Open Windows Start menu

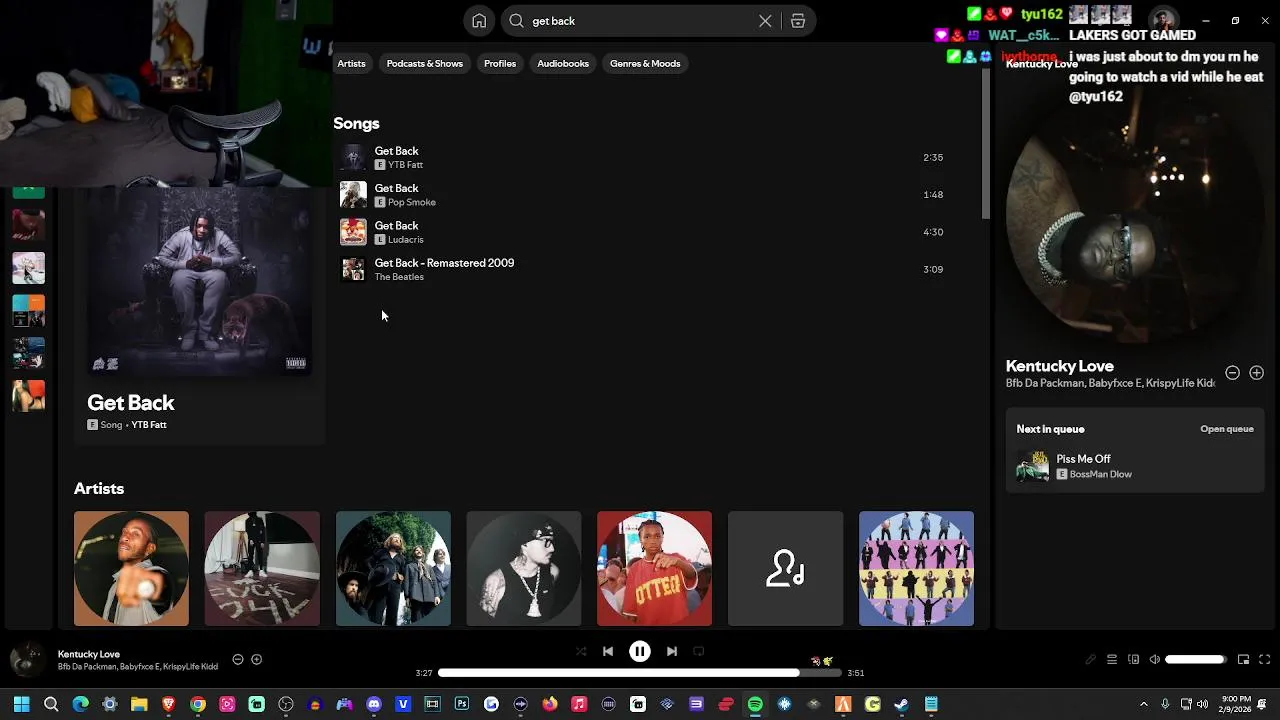click(21, 704)
